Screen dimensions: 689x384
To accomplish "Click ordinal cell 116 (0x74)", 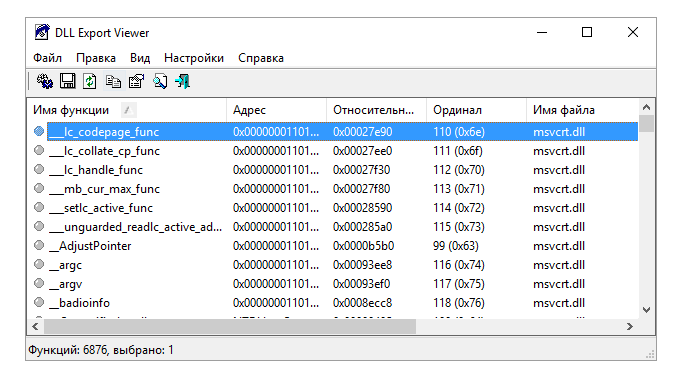I will pos(459,265).
